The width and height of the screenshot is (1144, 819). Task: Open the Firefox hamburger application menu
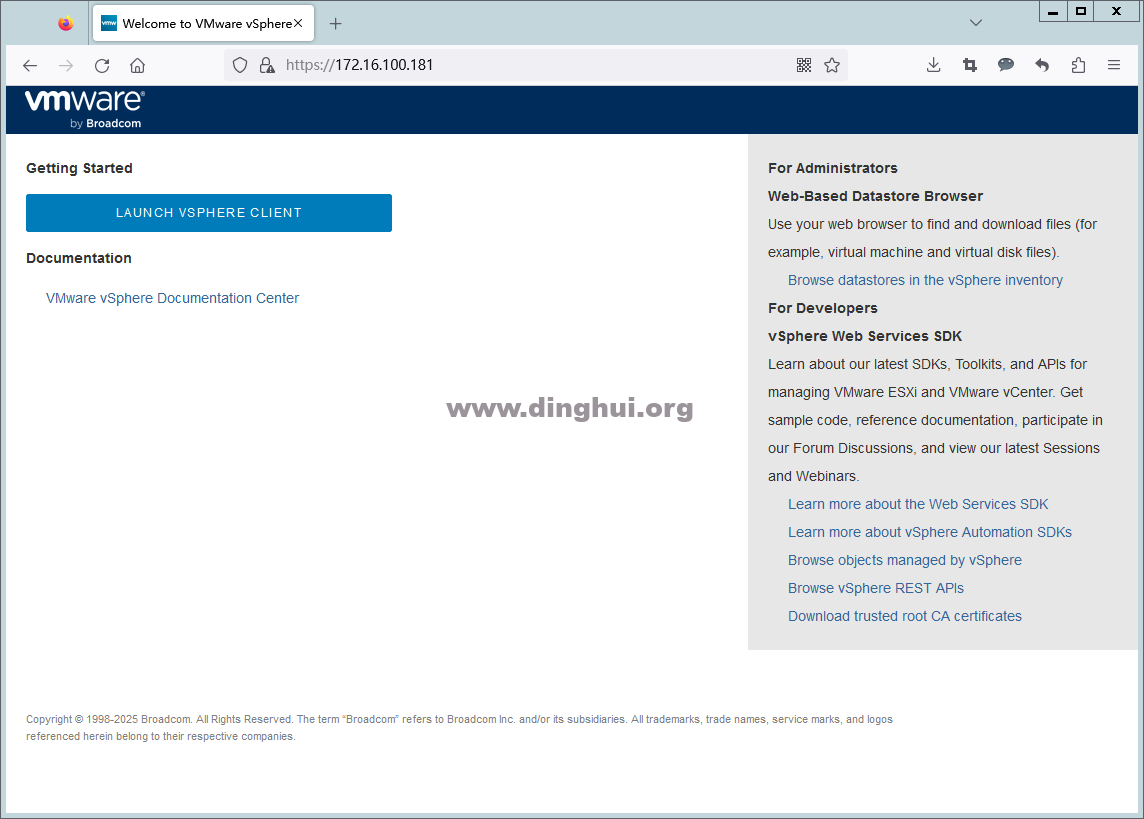coord(1114,65)
